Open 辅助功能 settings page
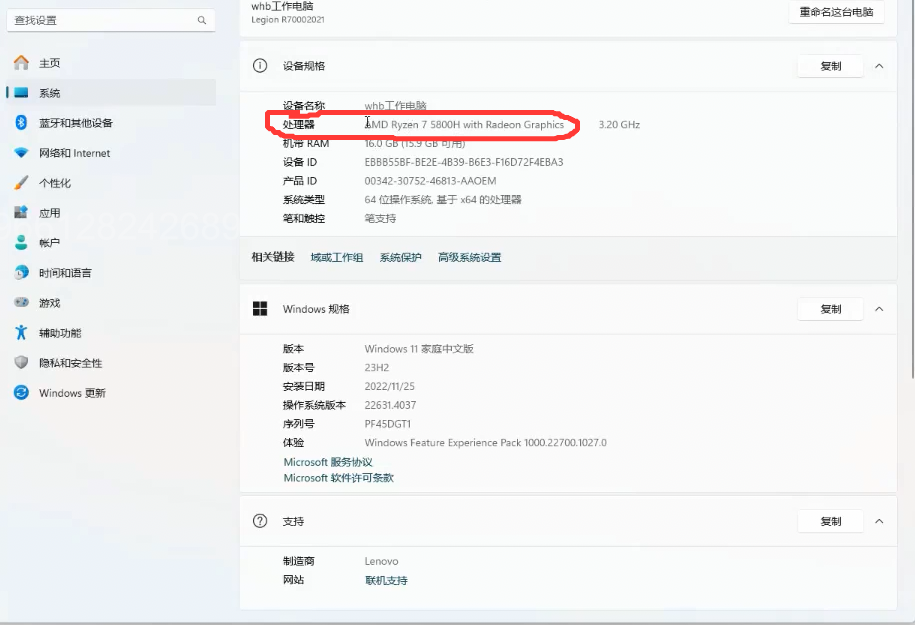The image size is (915, 625). pos(111,333)
